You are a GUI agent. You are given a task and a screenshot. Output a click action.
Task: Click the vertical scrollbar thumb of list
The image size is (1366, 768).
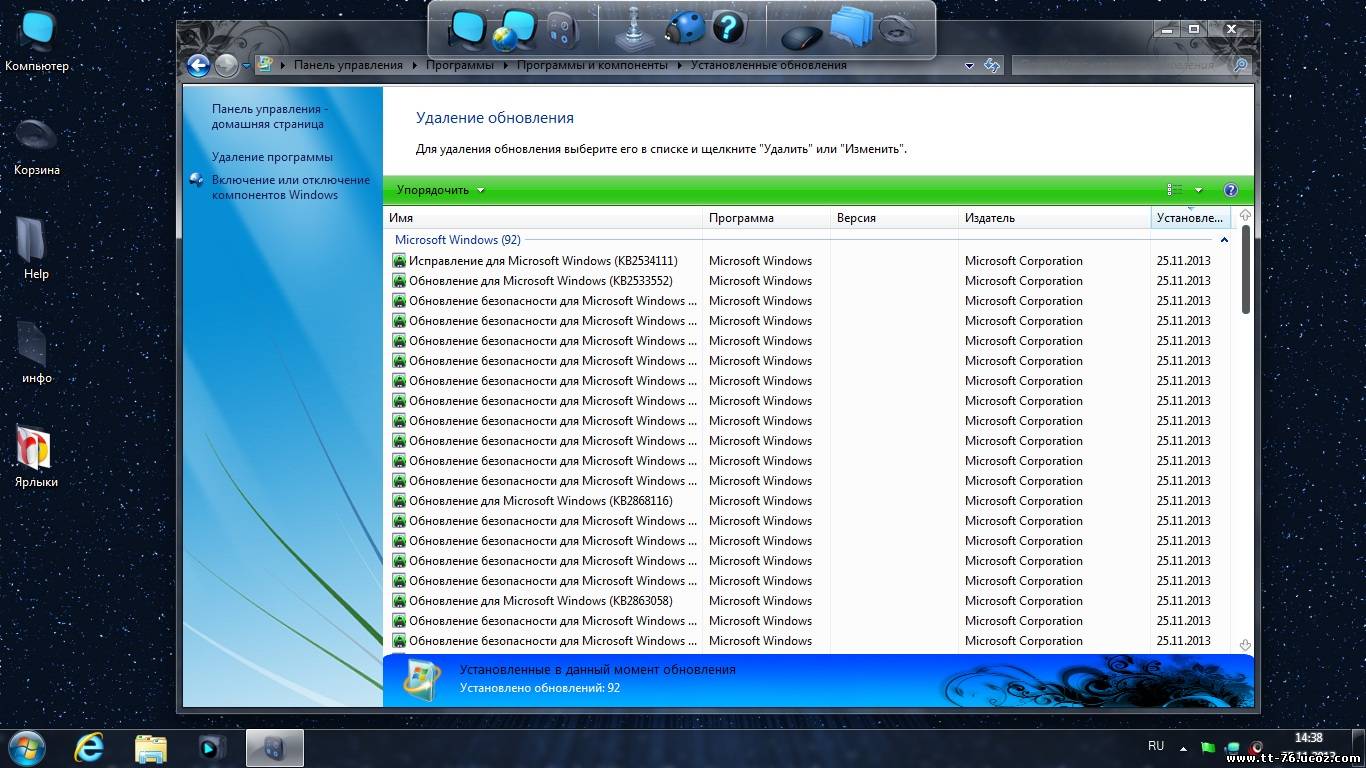tap(1245, 270)
